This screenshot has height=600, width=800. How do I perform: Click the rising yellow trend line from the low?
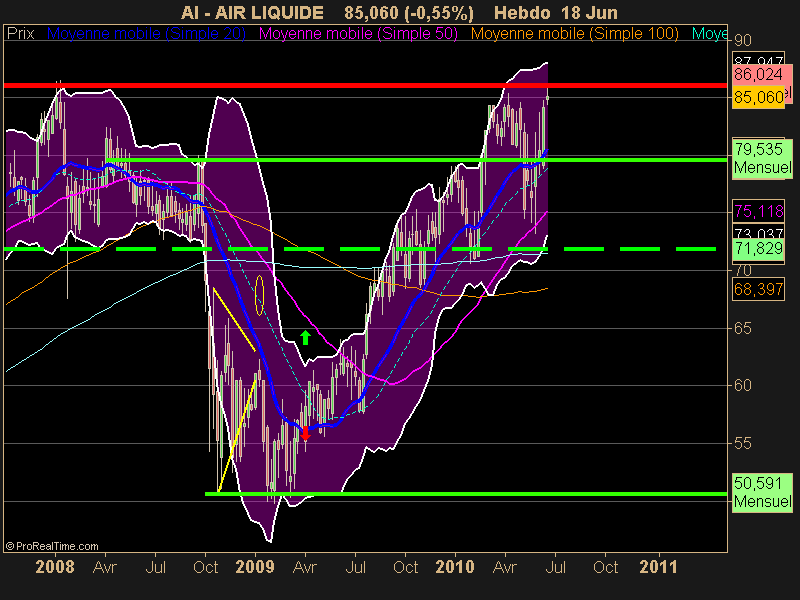(237, 436)
